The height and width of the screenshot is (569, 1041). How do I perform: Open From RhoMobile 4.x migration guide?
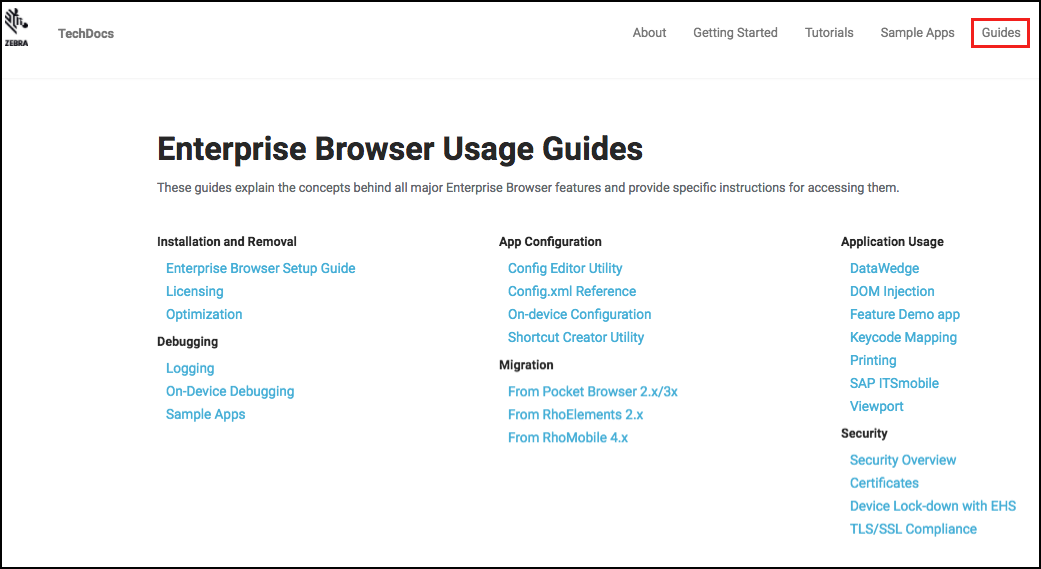coord(568,438)
